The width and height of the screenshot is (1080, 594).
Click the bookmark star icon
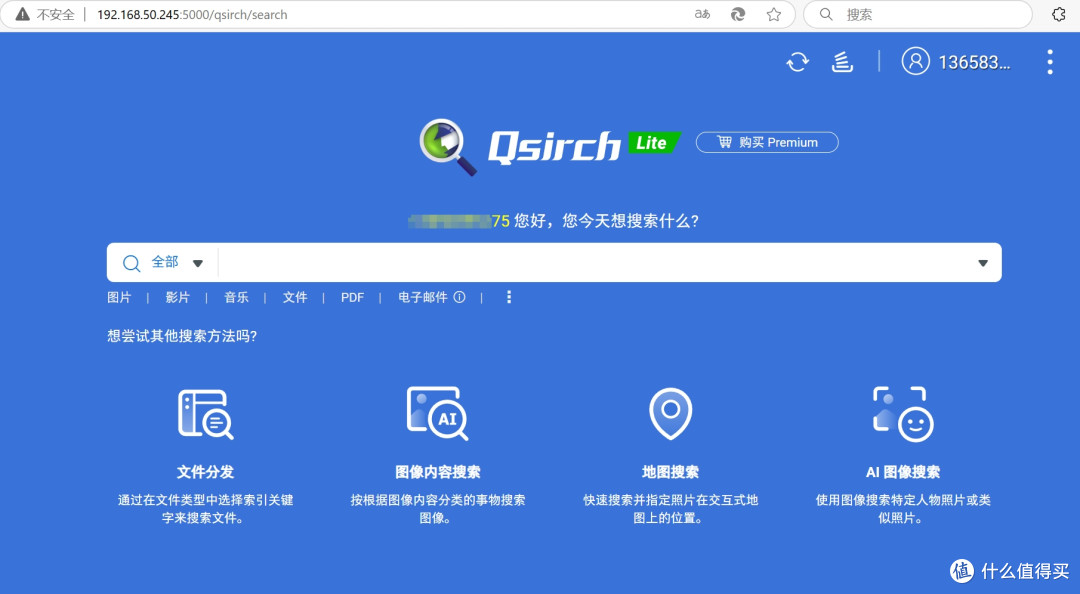point(773,14)
